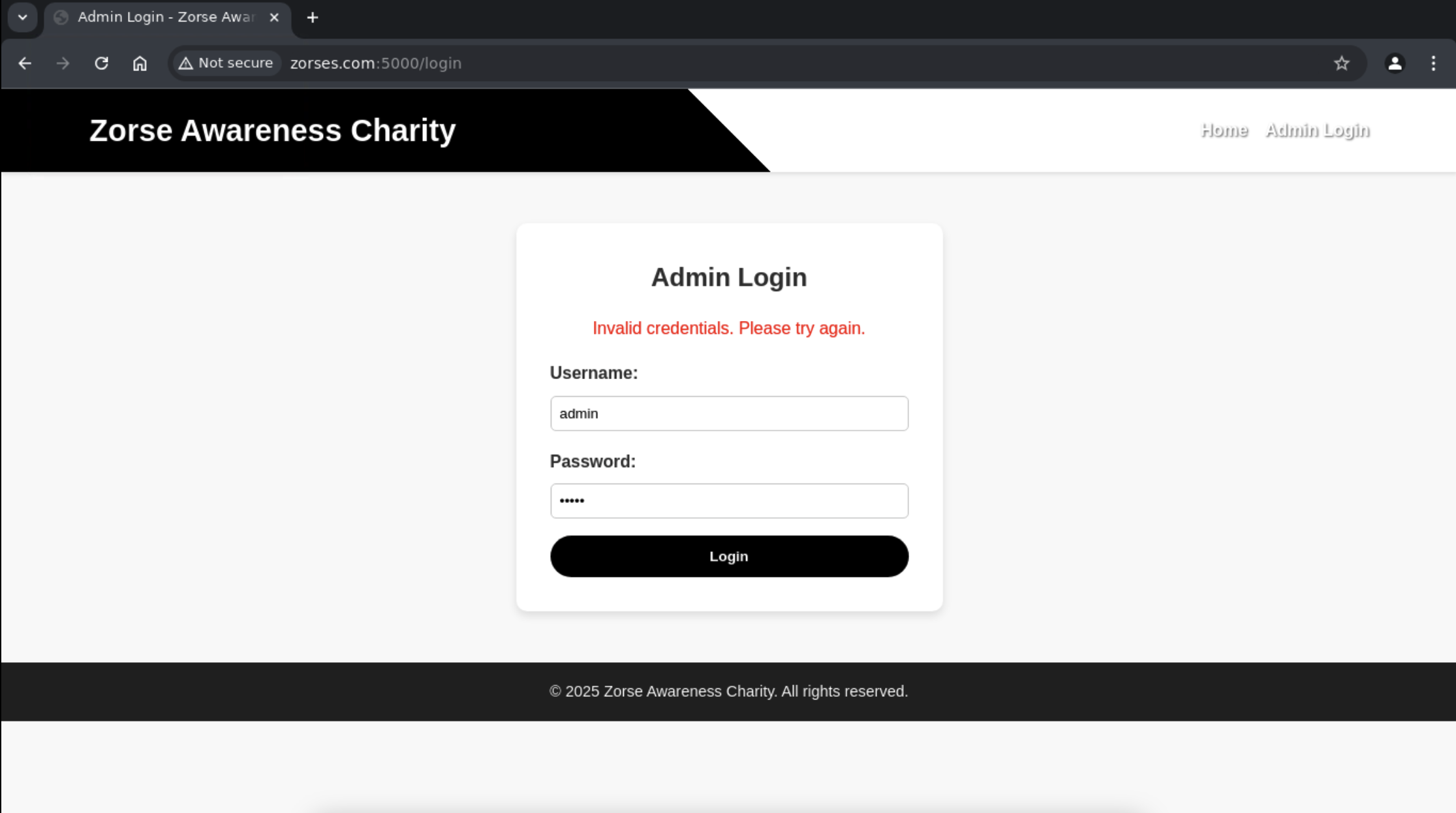1456x813 pixels.
Task: Select the Admin Login browser tab
Action: tap(167, 18)
